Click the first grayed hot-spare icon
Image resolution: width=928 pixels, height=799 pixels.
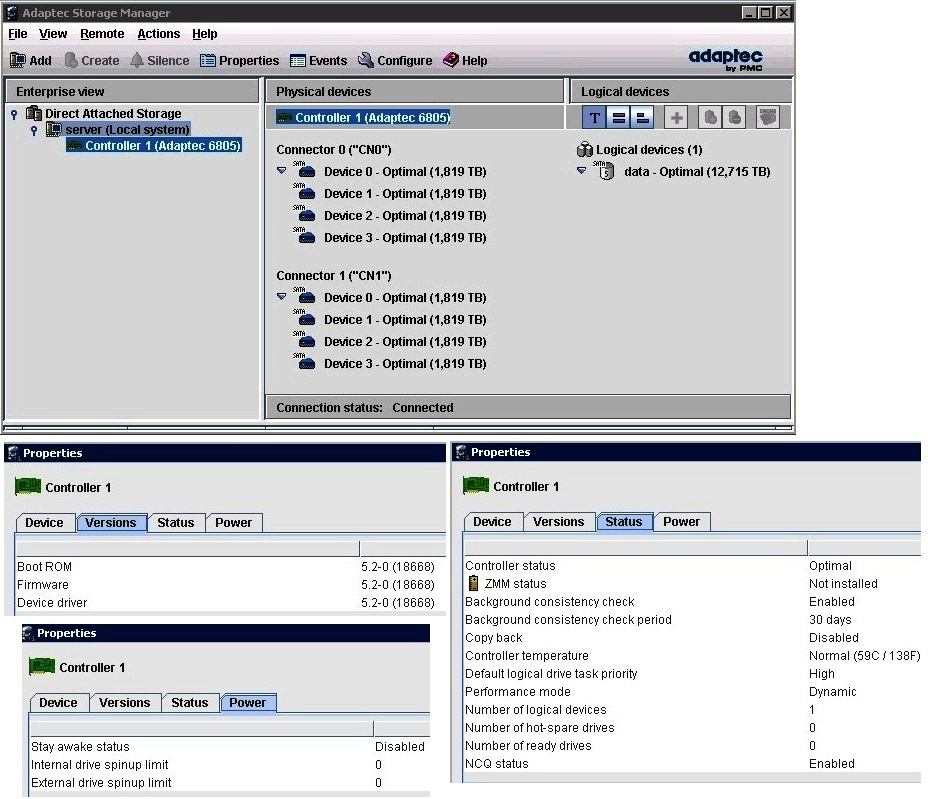pyautogui.click(x=710, y=118)
